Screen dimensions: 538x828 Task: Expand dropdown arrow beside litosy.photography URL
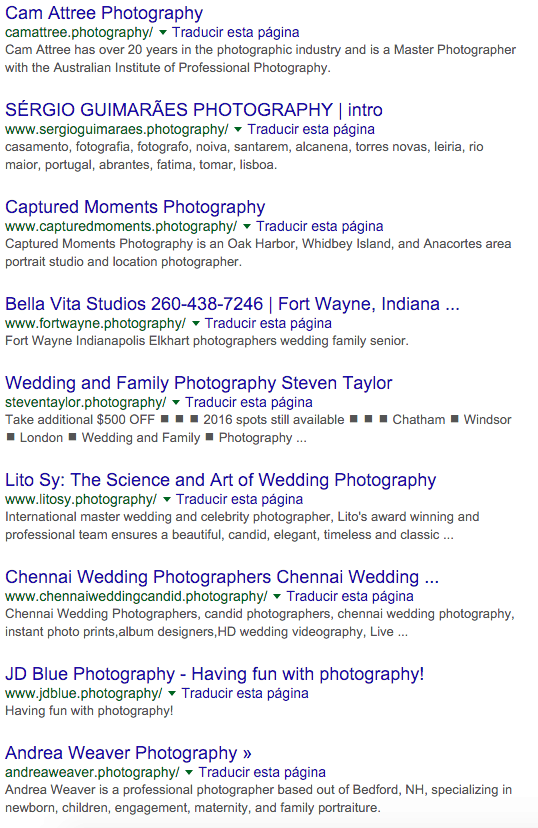pos(166,500)
